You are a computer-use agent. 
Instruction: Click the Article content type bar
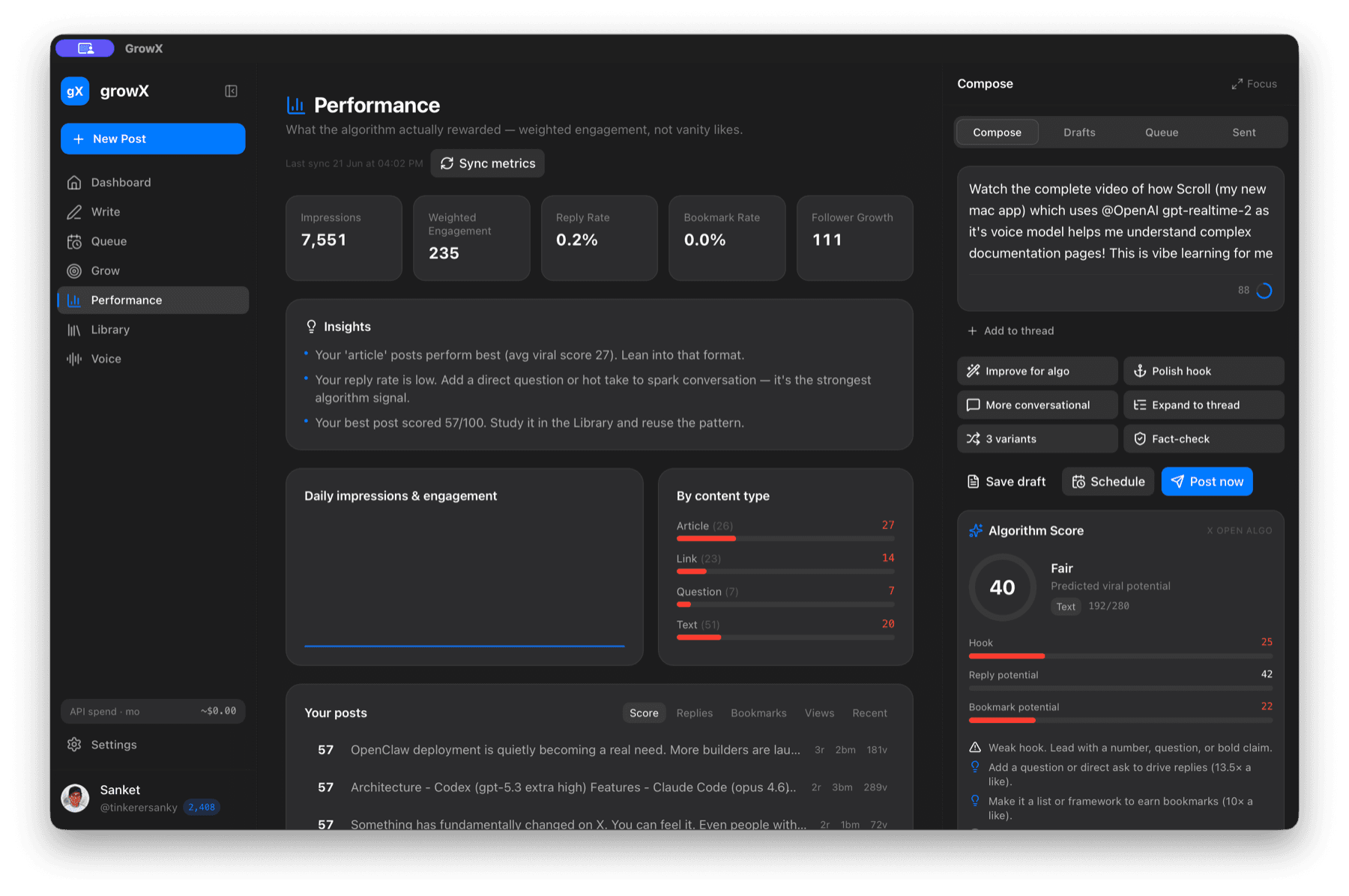(785, 539)
